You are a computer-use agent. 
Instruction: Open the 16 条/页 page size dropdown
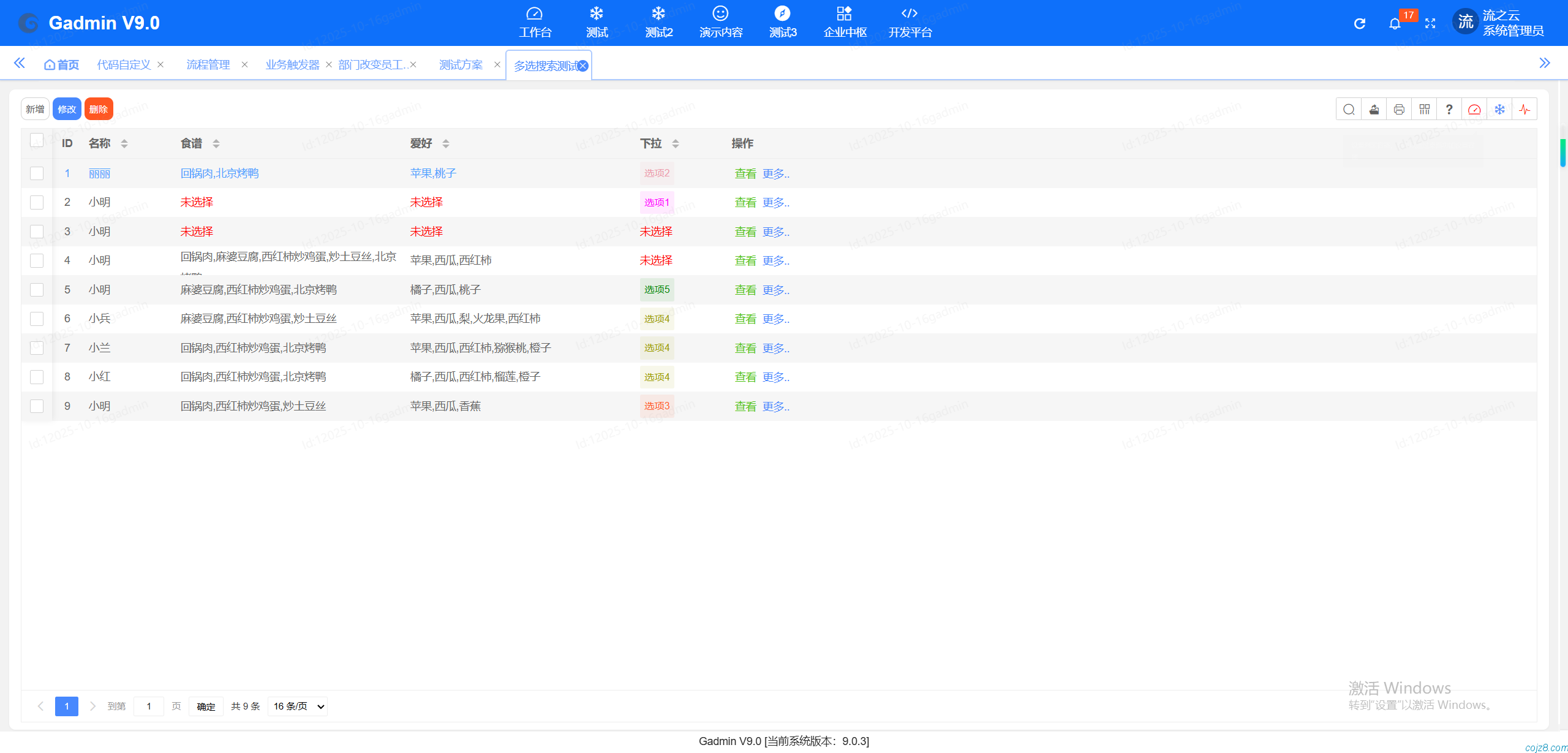[x=298, y=706]
